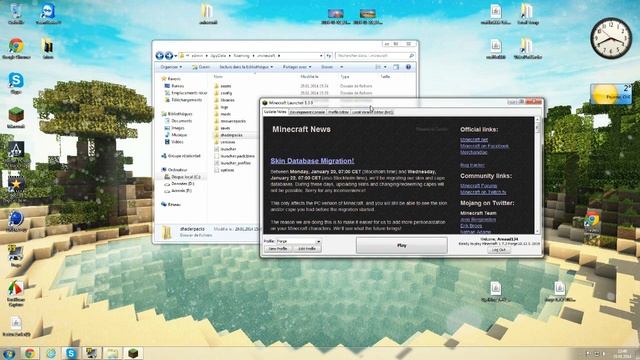This screenshot has height=360, width=640.
Task: Select Téléchargements in the Explorer sidebar
Action: (x=183, y=100)
